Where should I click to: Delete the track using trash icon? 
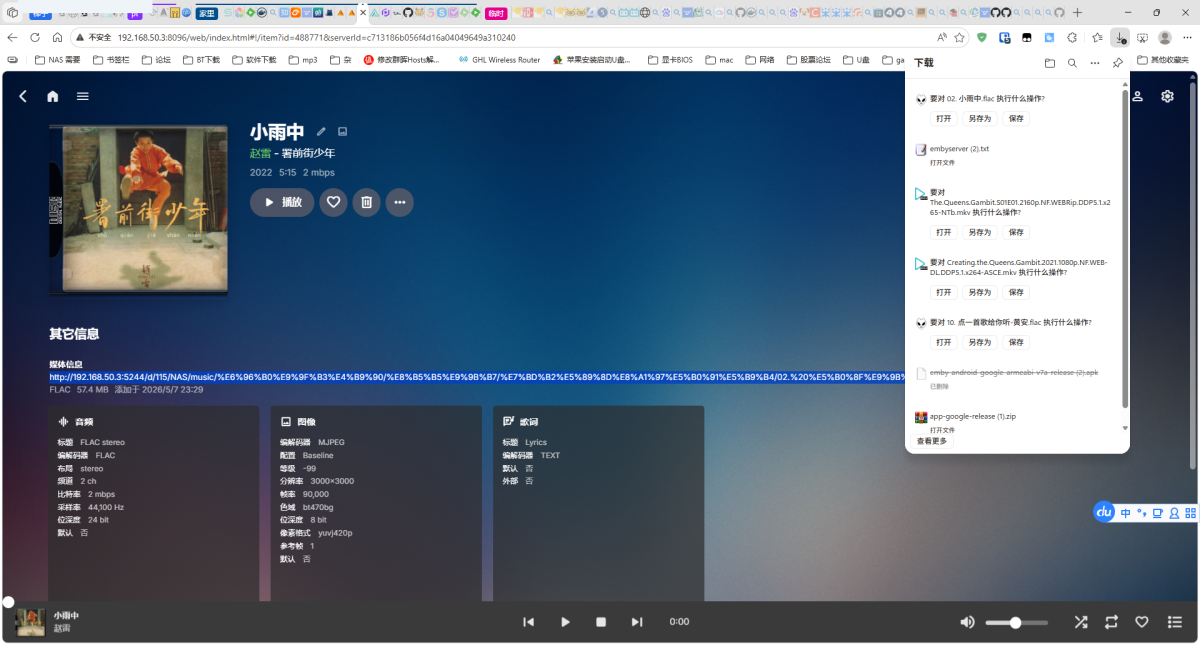[367, 202]
